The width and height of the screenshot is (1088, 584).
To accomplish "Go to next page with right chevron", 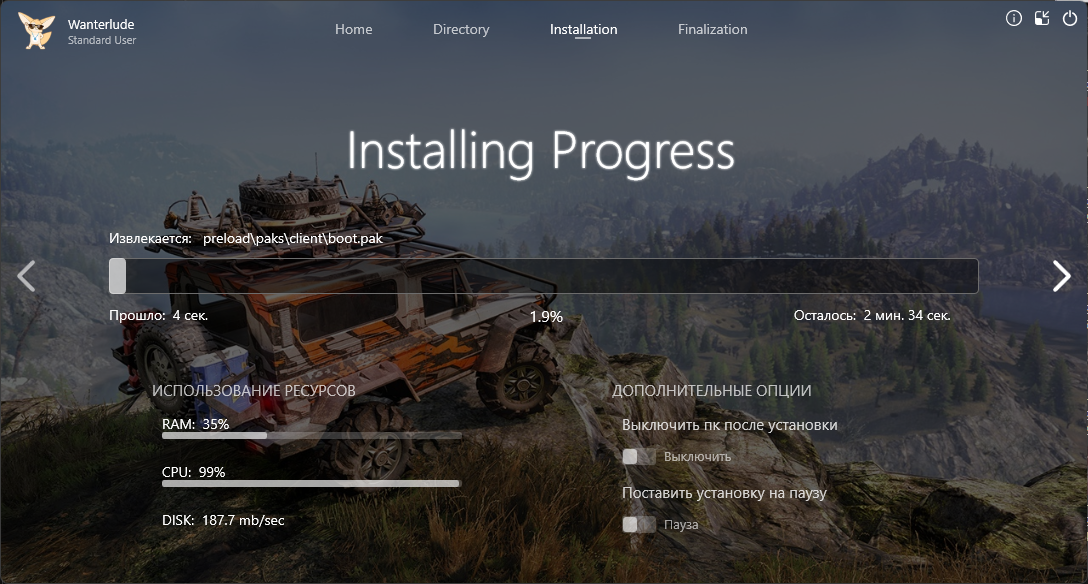I will point(1062,276).
